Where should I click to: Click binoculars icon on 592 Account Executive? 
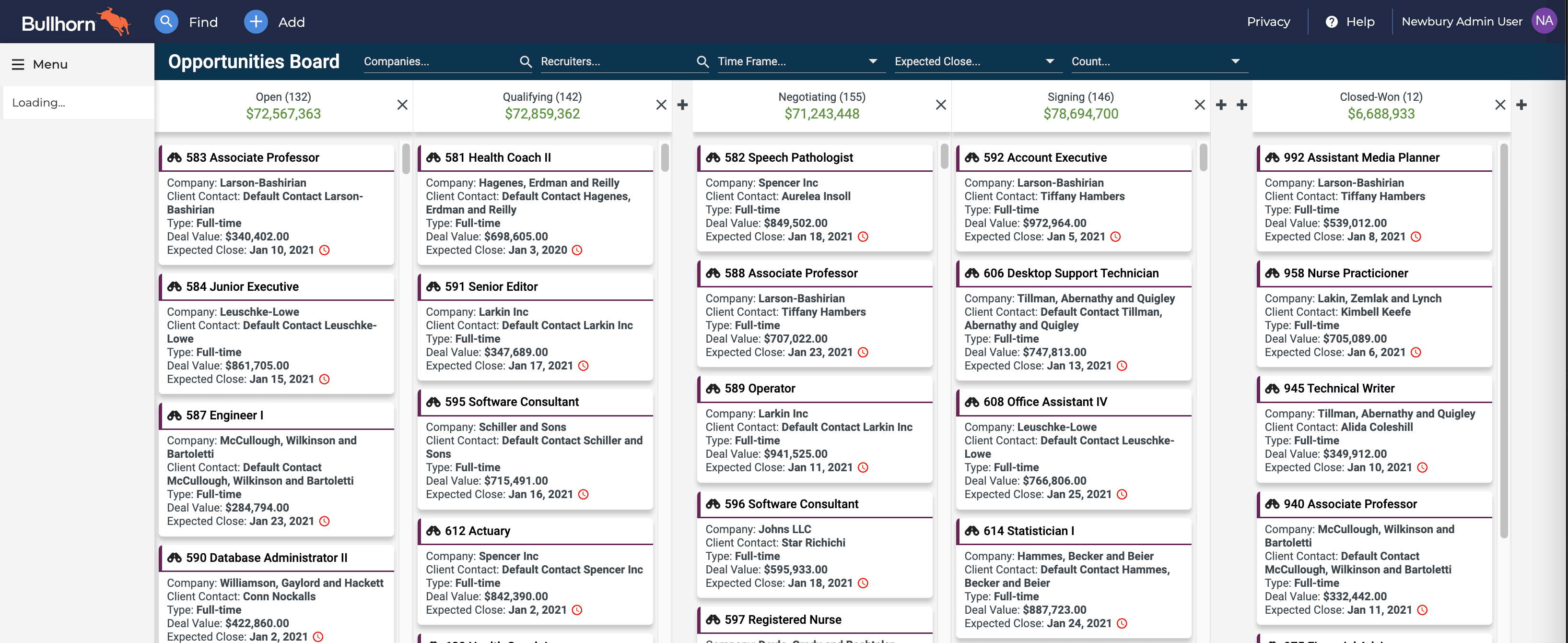coord(972,158)
